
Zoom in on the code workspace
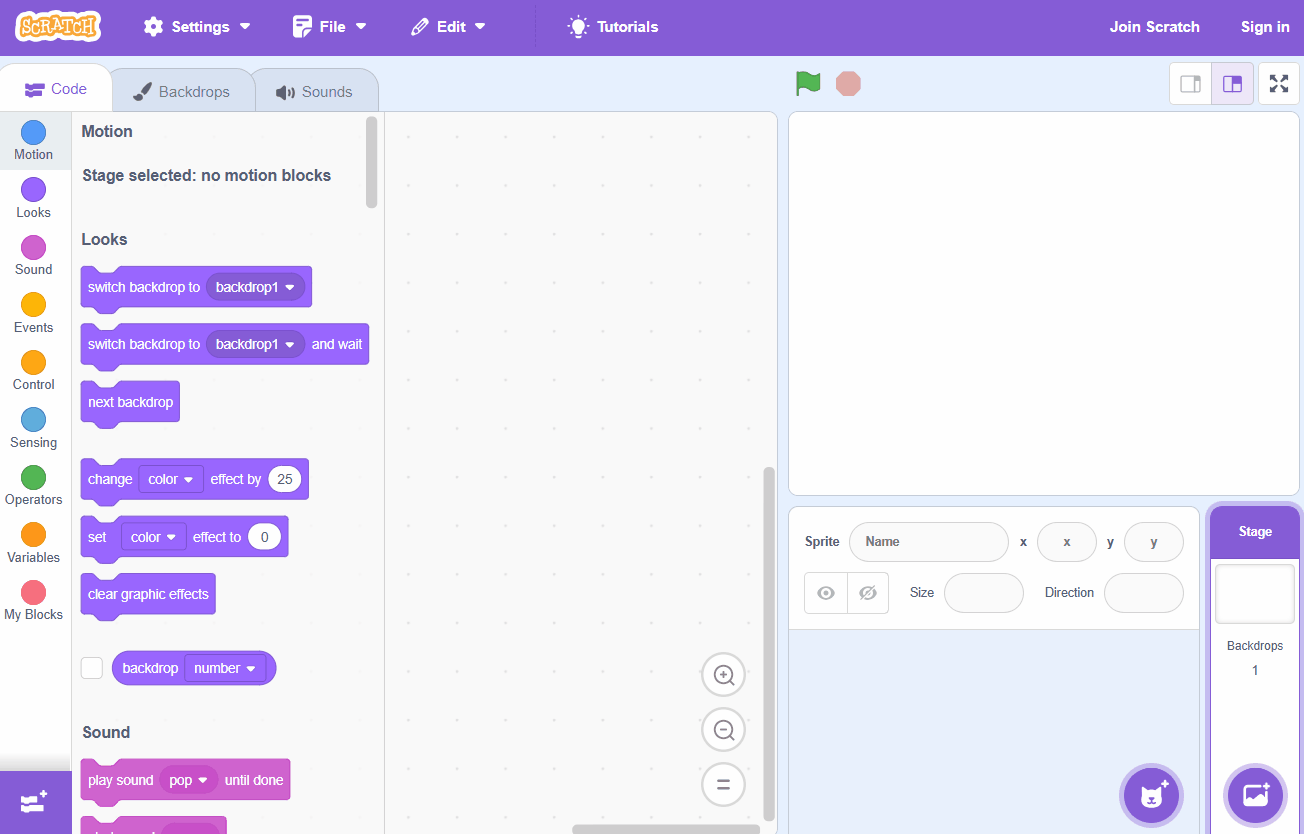coord(723,675)
